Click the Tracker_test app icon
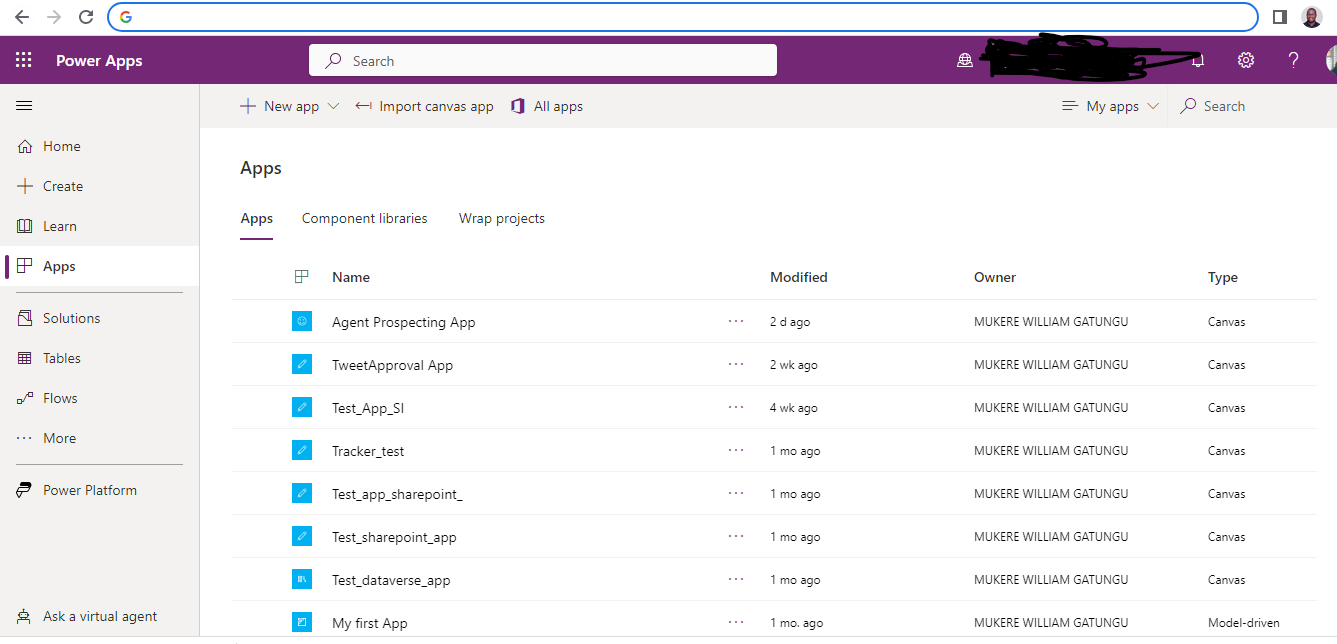Viewport: 1337px width, 644px height. click(x=302, y=450)
